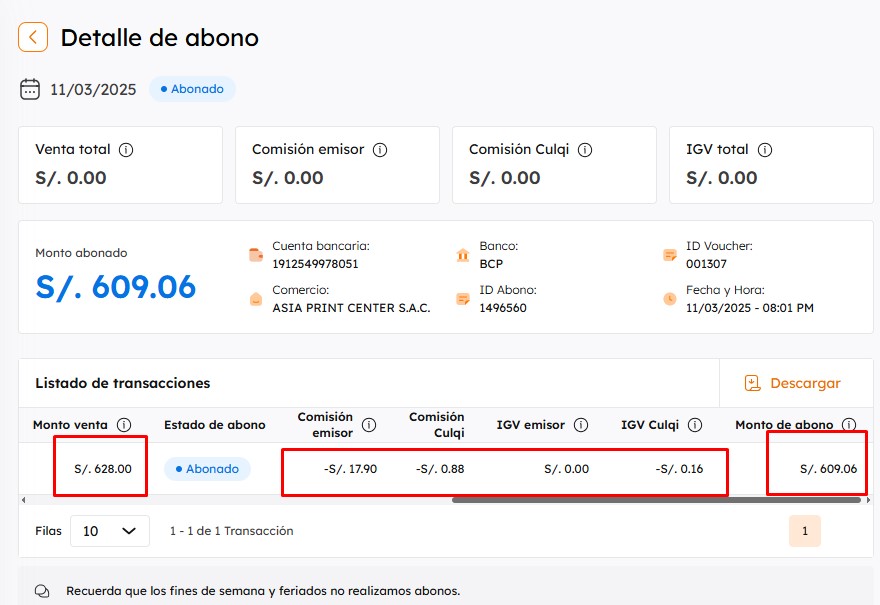Click the calendar icon beside the date

[30, 89]
